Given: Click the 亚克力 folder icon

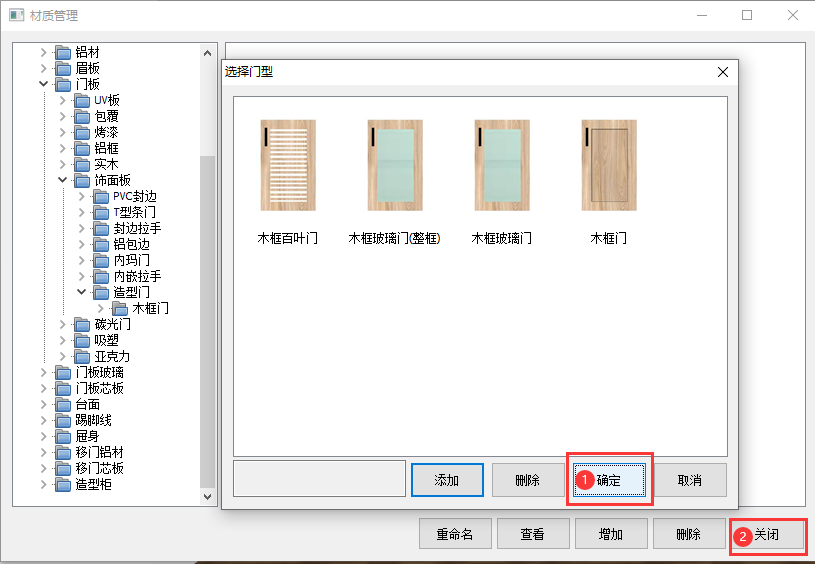Looking at the screenshot, I should 82,357.
